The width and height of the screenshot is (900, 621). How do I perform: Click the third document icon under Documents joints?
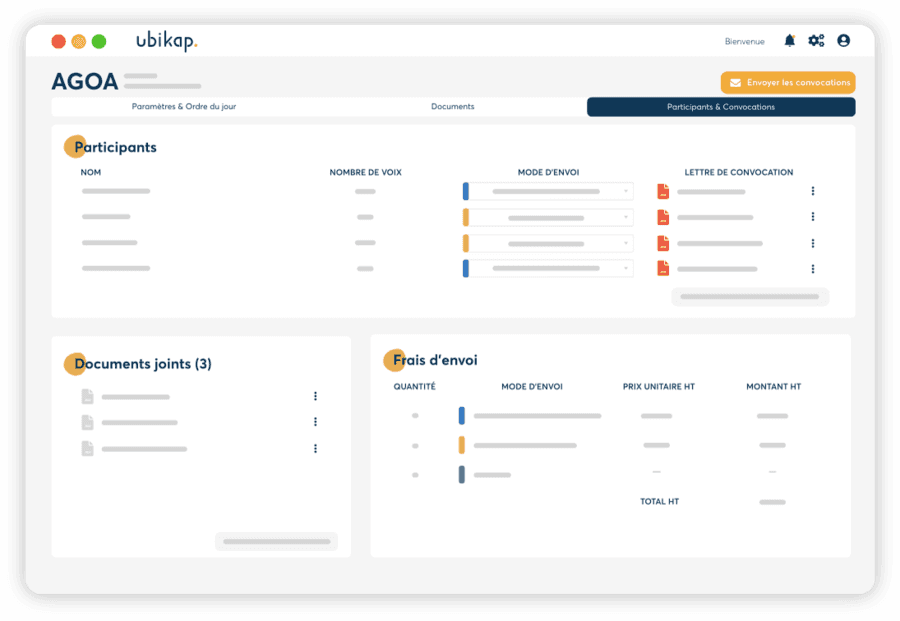pos(86,448)
